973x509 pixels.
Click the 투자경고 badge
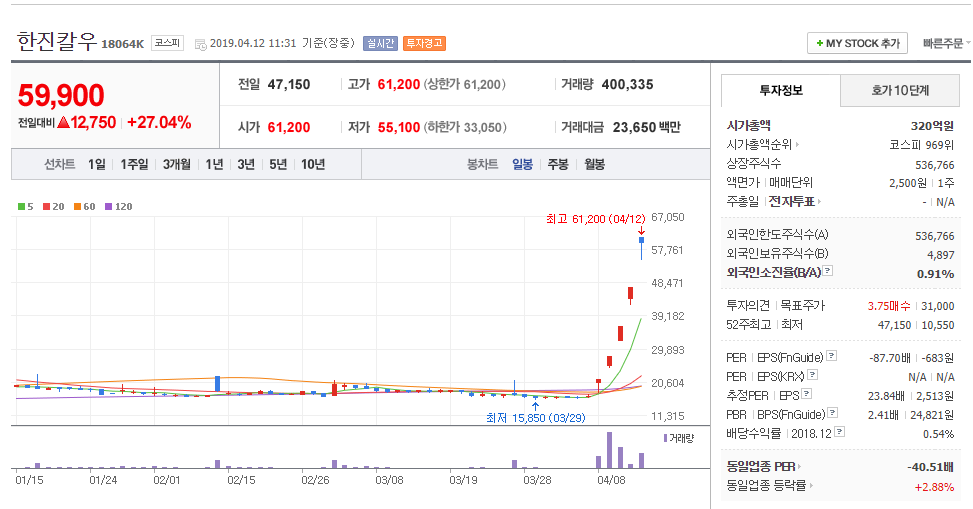coord(424,43)
